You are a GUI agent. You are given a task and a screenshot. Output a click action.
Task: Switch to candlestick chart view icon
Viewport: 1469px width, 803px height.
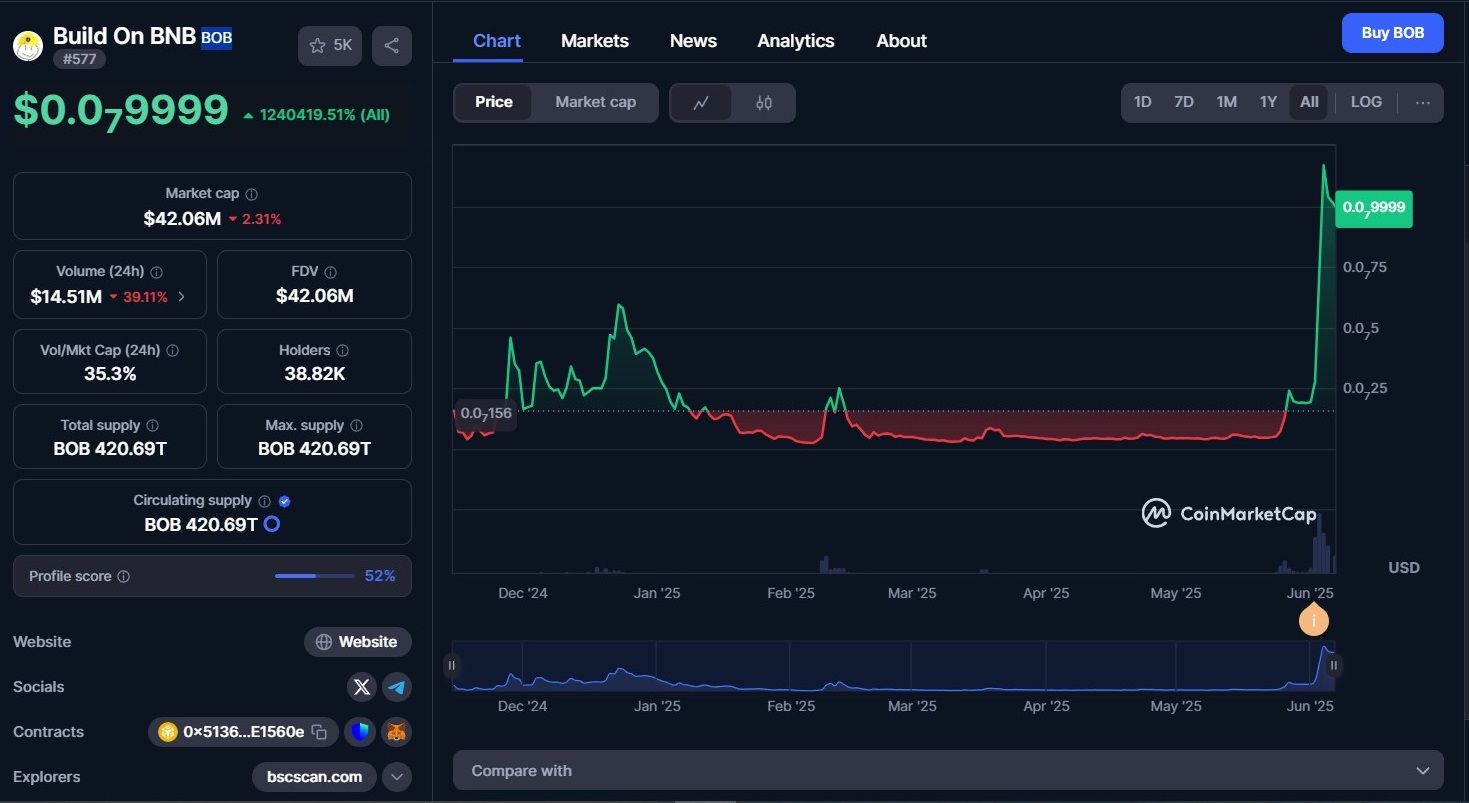pos(764,102)
